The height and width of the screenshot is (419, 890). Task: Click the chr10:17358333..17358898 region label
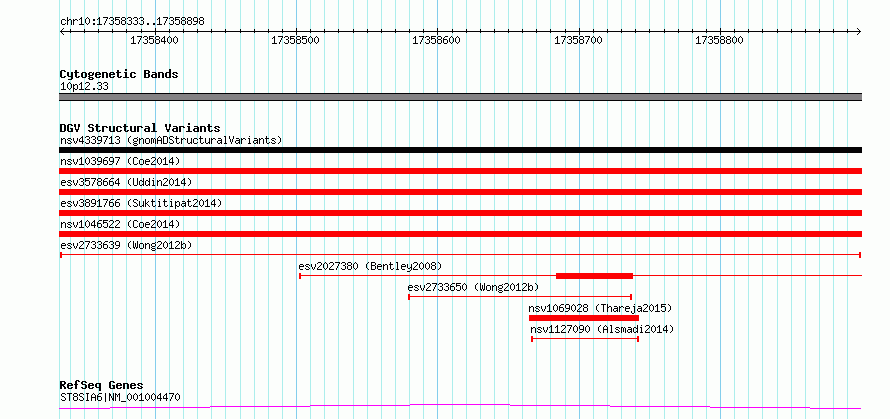point(132,22)
